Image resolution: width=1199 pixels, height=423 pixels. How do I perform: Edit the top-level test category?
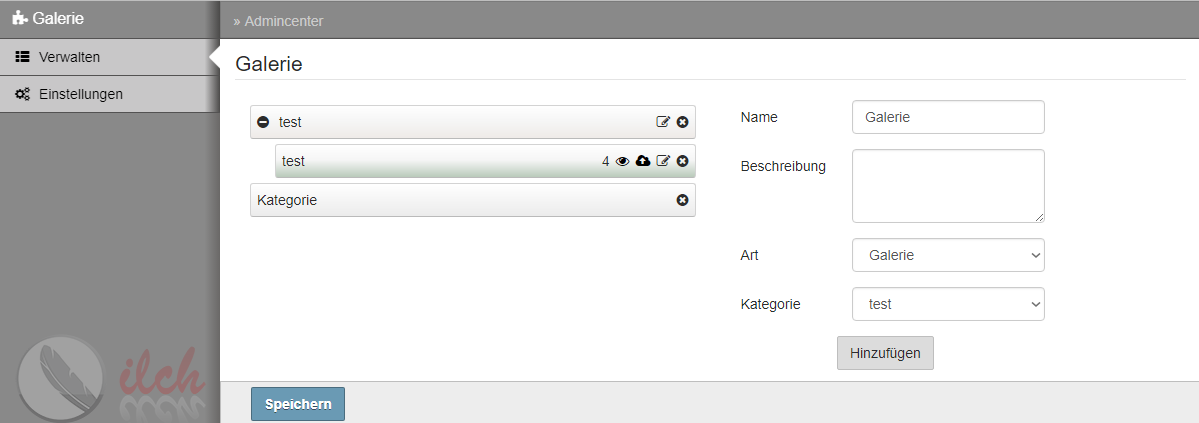click(663, 122)
